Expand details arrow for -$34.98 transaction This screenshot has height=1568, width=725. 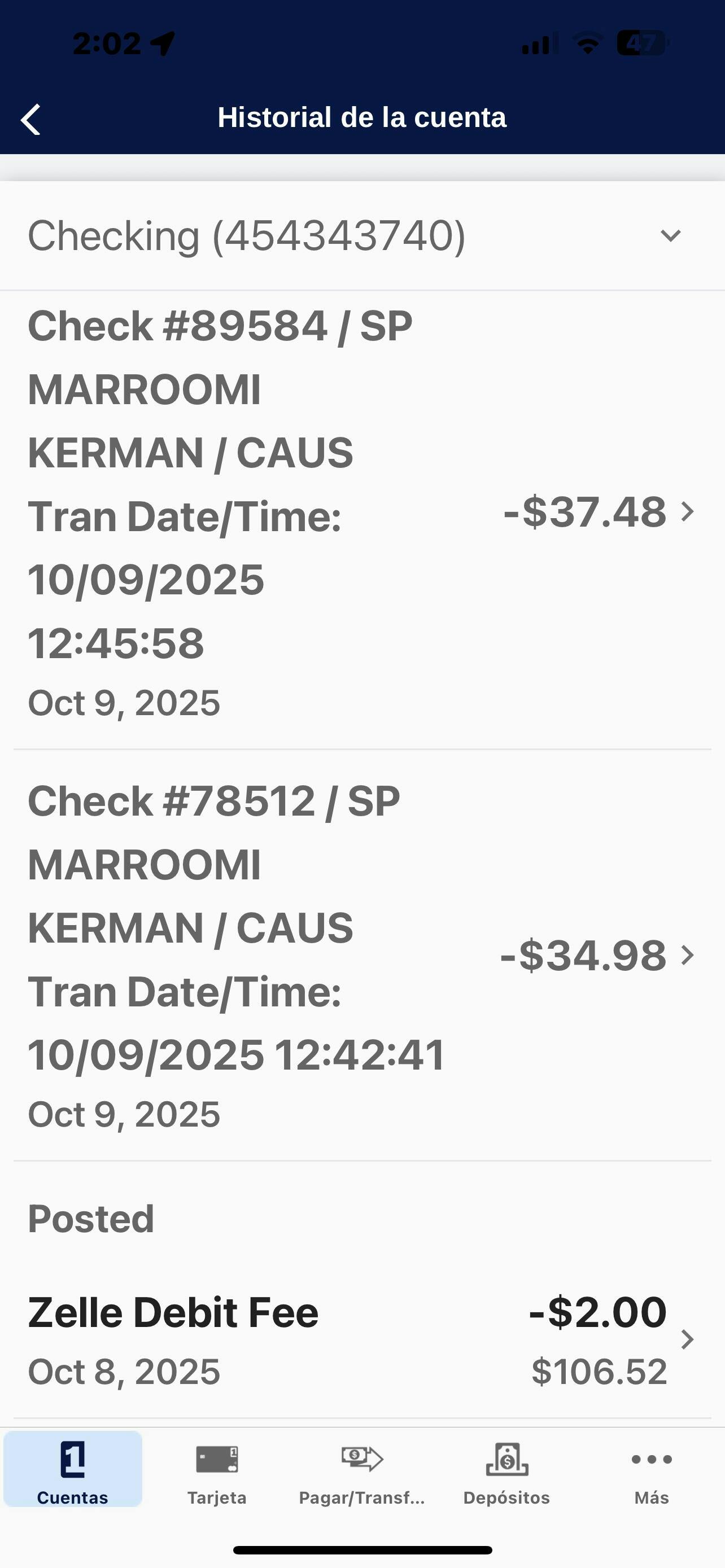coord(688,955)
